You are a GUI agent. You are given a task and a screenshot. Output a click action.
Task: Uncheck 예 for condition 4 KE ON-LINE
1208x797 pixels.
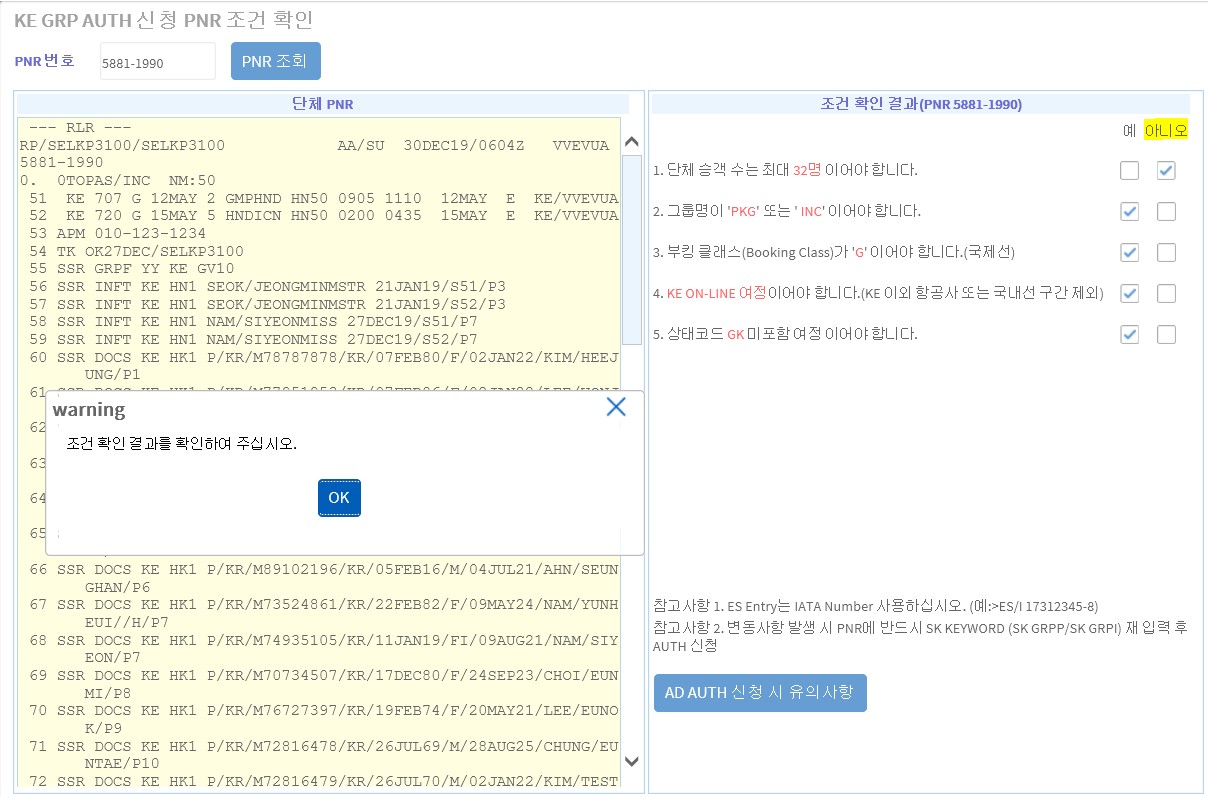pyautogui.click(x=1129, y=294)
